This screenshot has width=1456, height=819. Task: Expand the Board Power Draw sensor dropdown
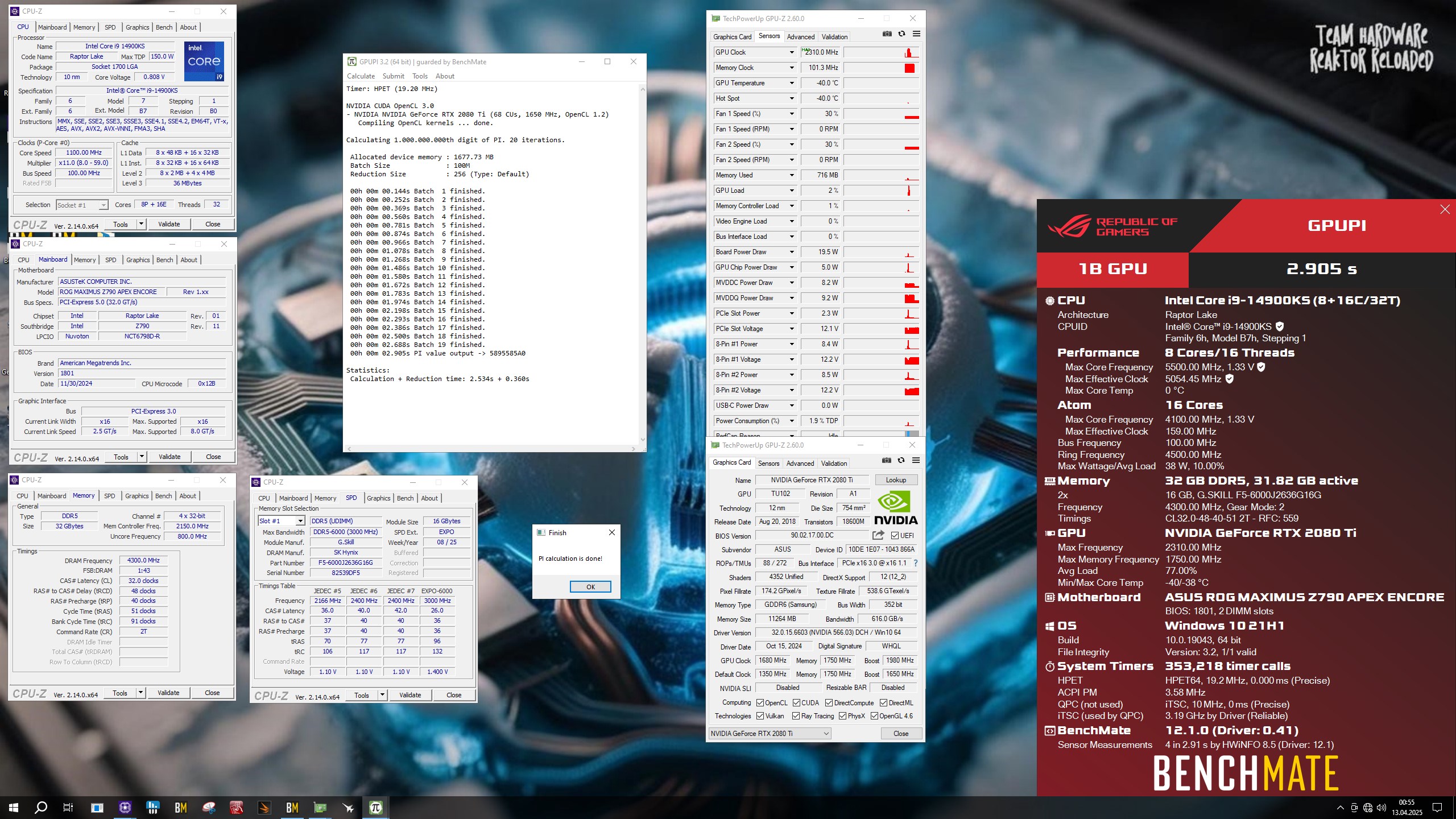click(791, 252)
